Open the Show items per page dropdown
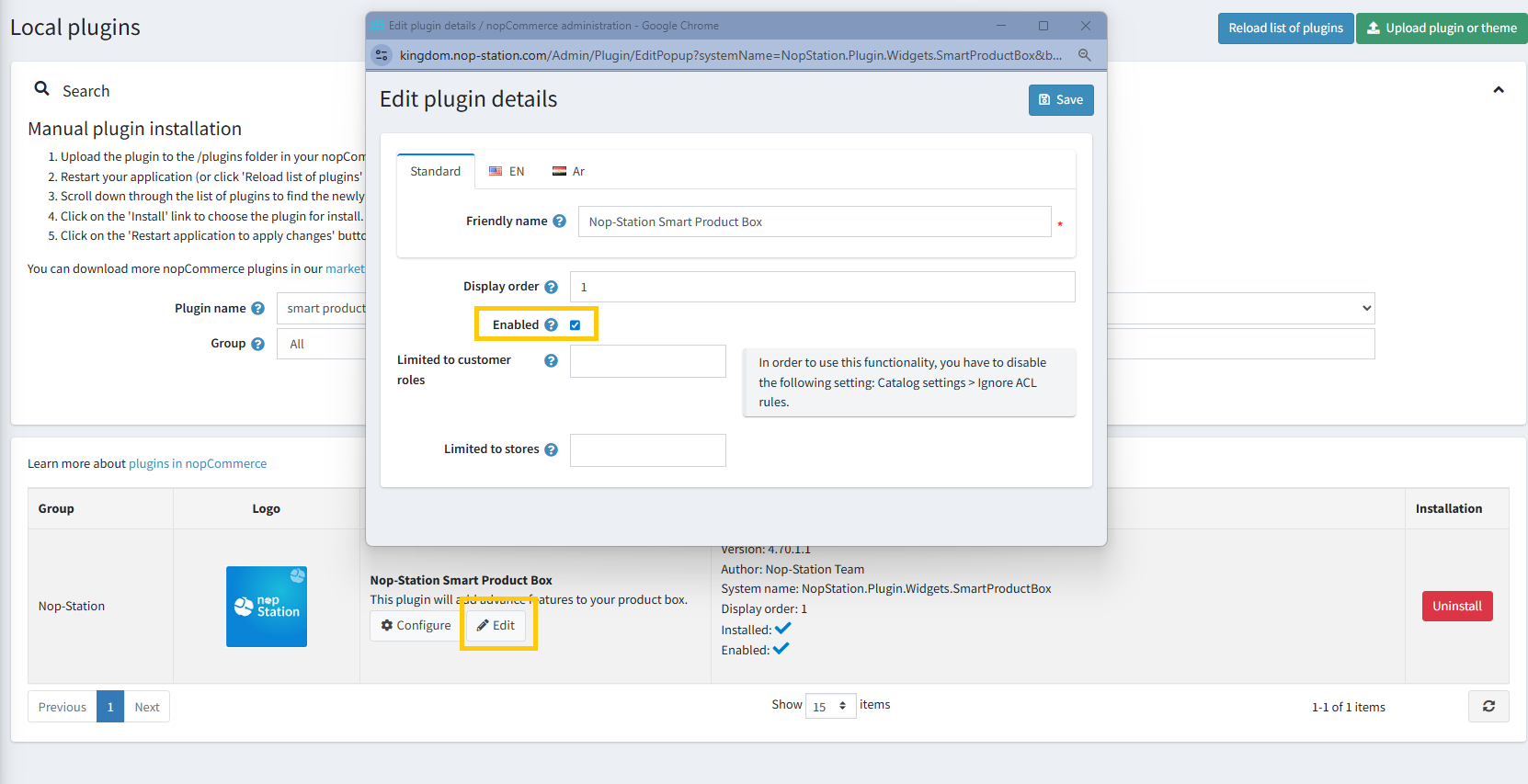Screen dimensions: 1528x784 [831, 706]
